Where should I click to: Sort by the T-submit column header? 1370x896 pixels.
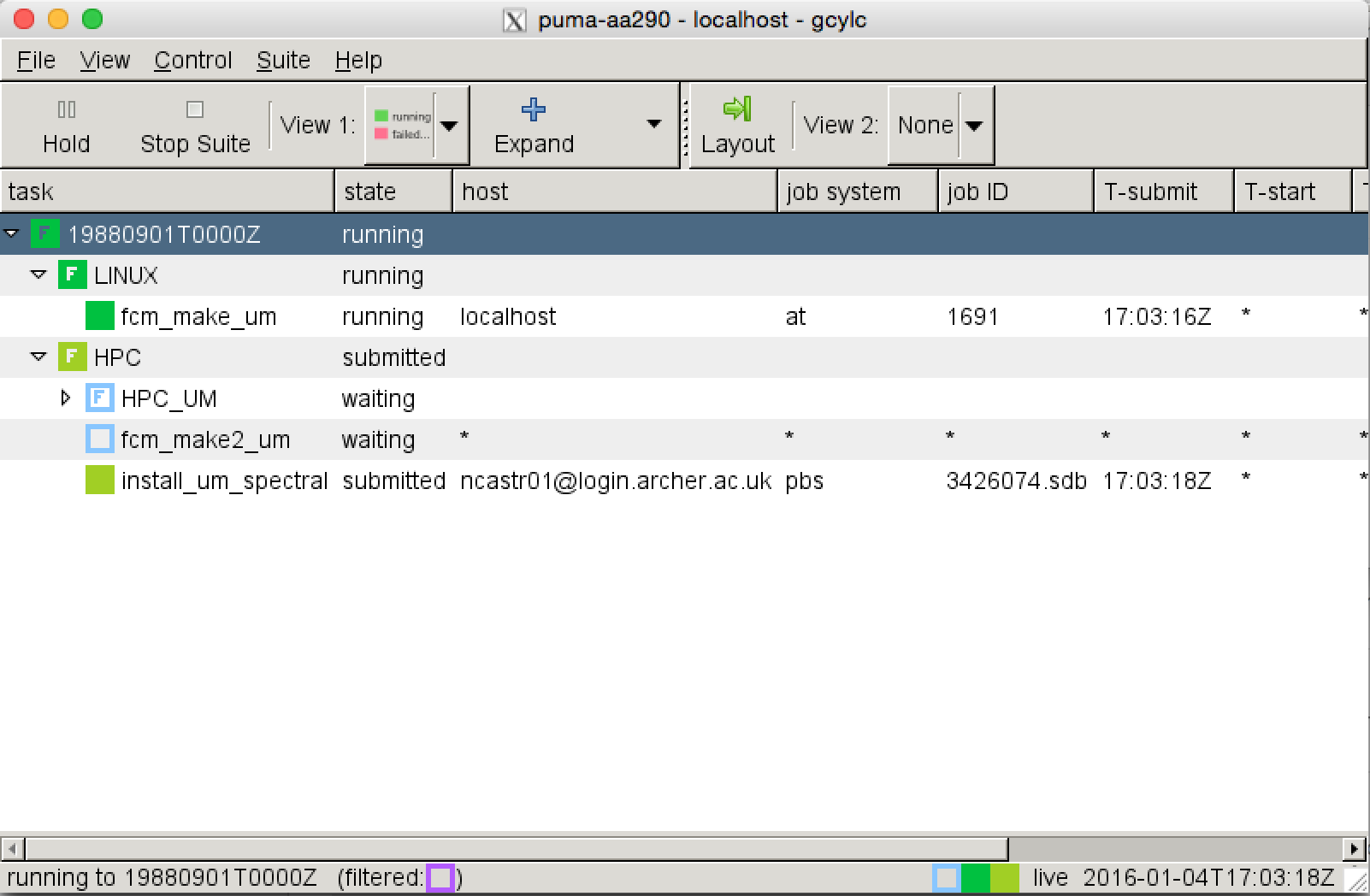(1164, 192)
